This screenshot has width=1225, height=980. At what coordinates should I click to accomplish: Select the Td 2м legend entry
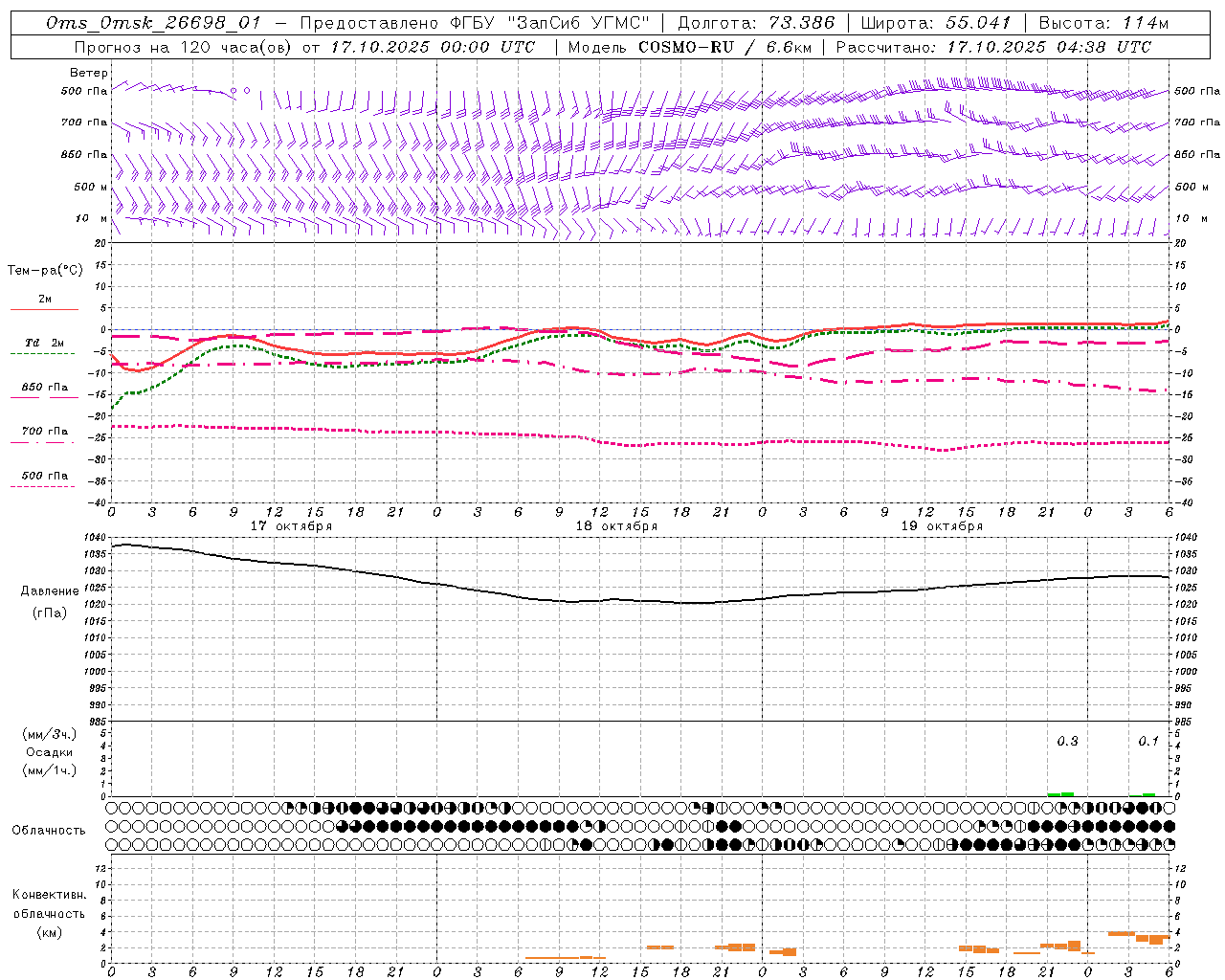tap(44, 343)
